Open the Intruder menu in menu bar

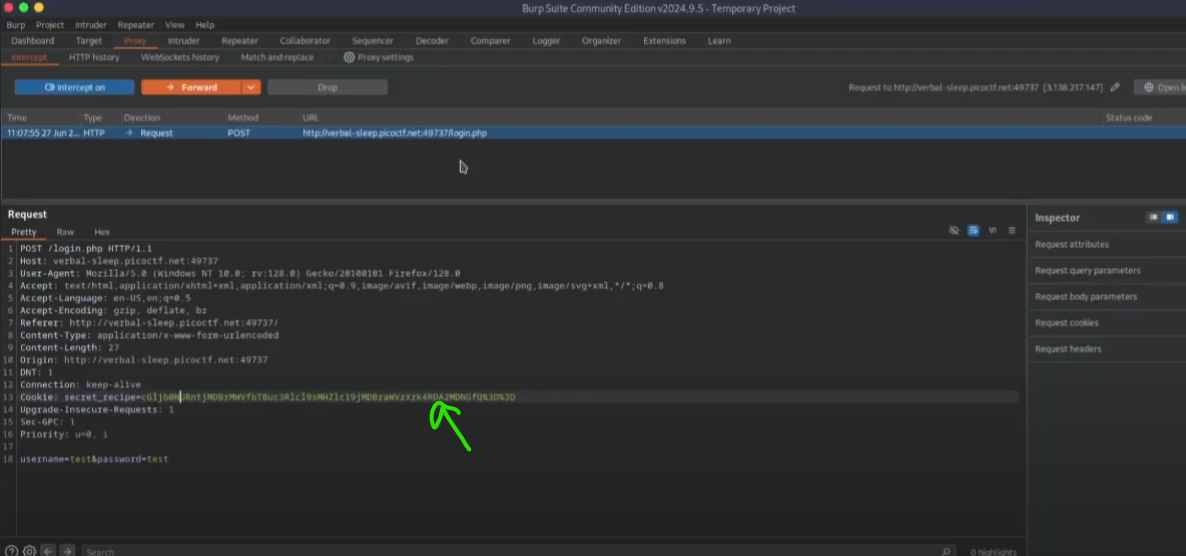point(91,25)
